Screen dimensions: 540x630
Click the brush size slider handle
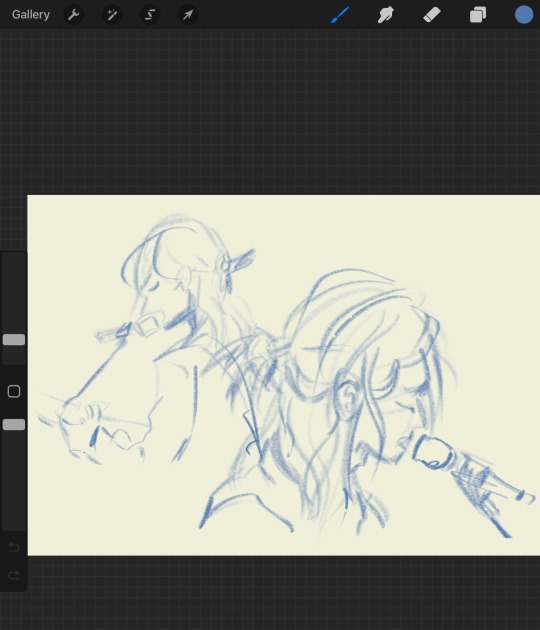click(14, 340)
